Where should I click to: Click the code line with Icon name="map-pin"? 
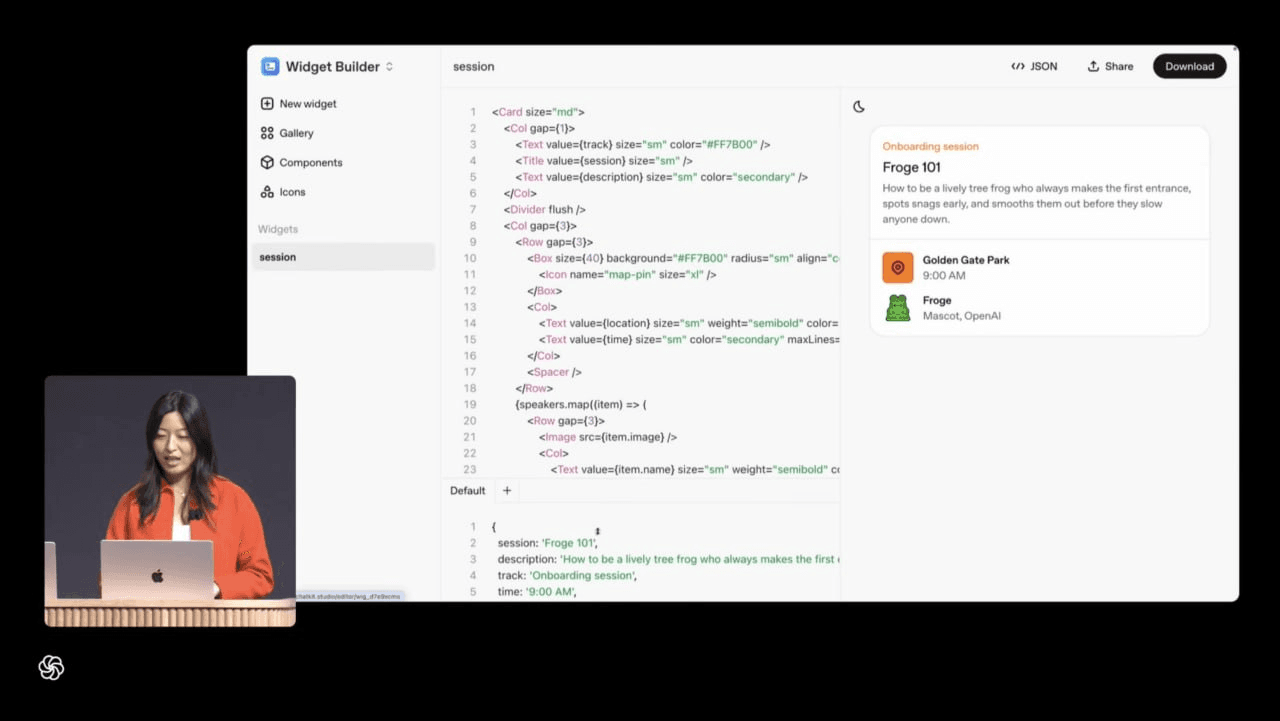pyautogui.click(x=628, y=275)
